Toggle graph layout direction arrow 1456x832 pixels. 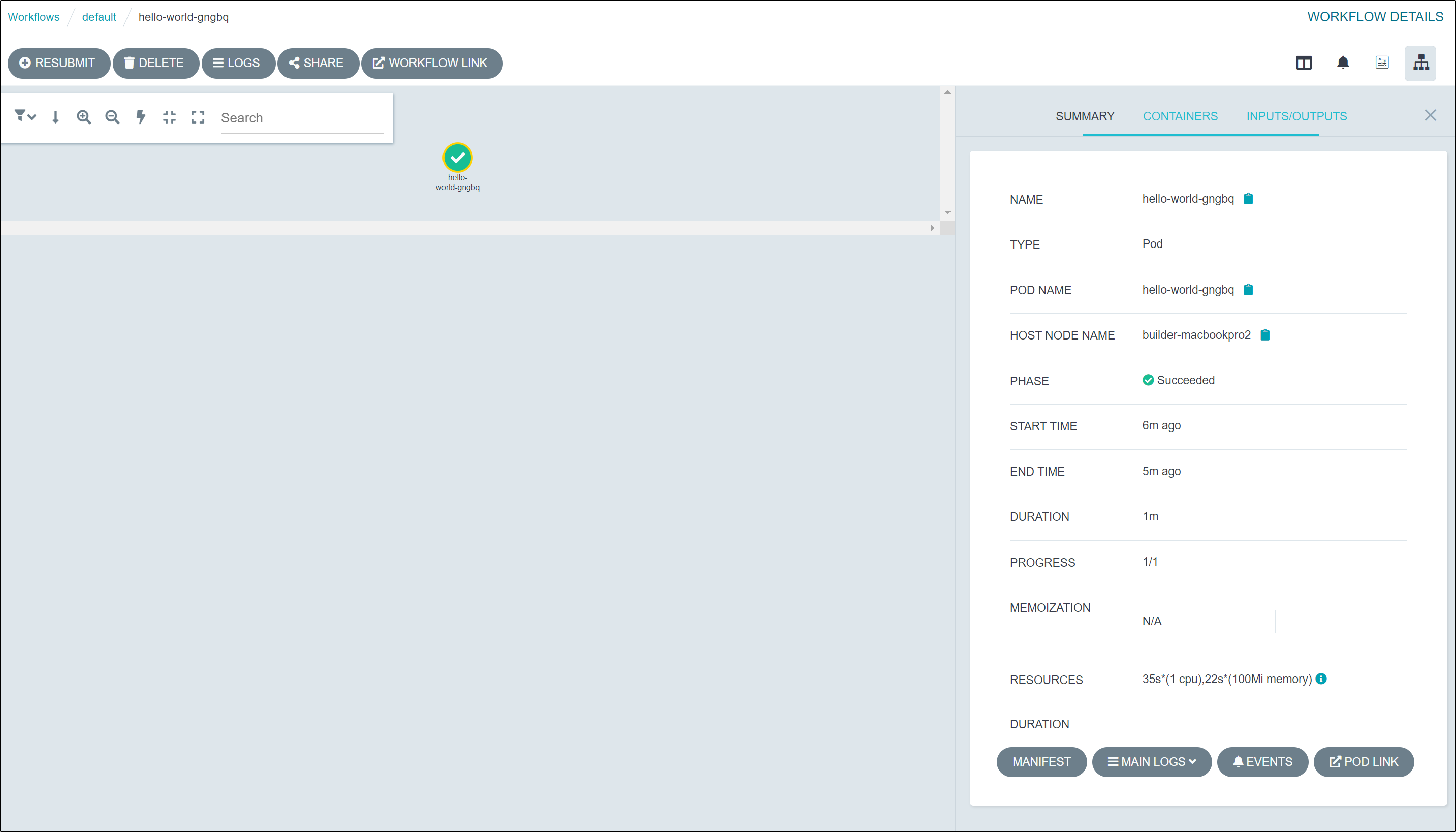pyautogui.click(x=55, y=117)
